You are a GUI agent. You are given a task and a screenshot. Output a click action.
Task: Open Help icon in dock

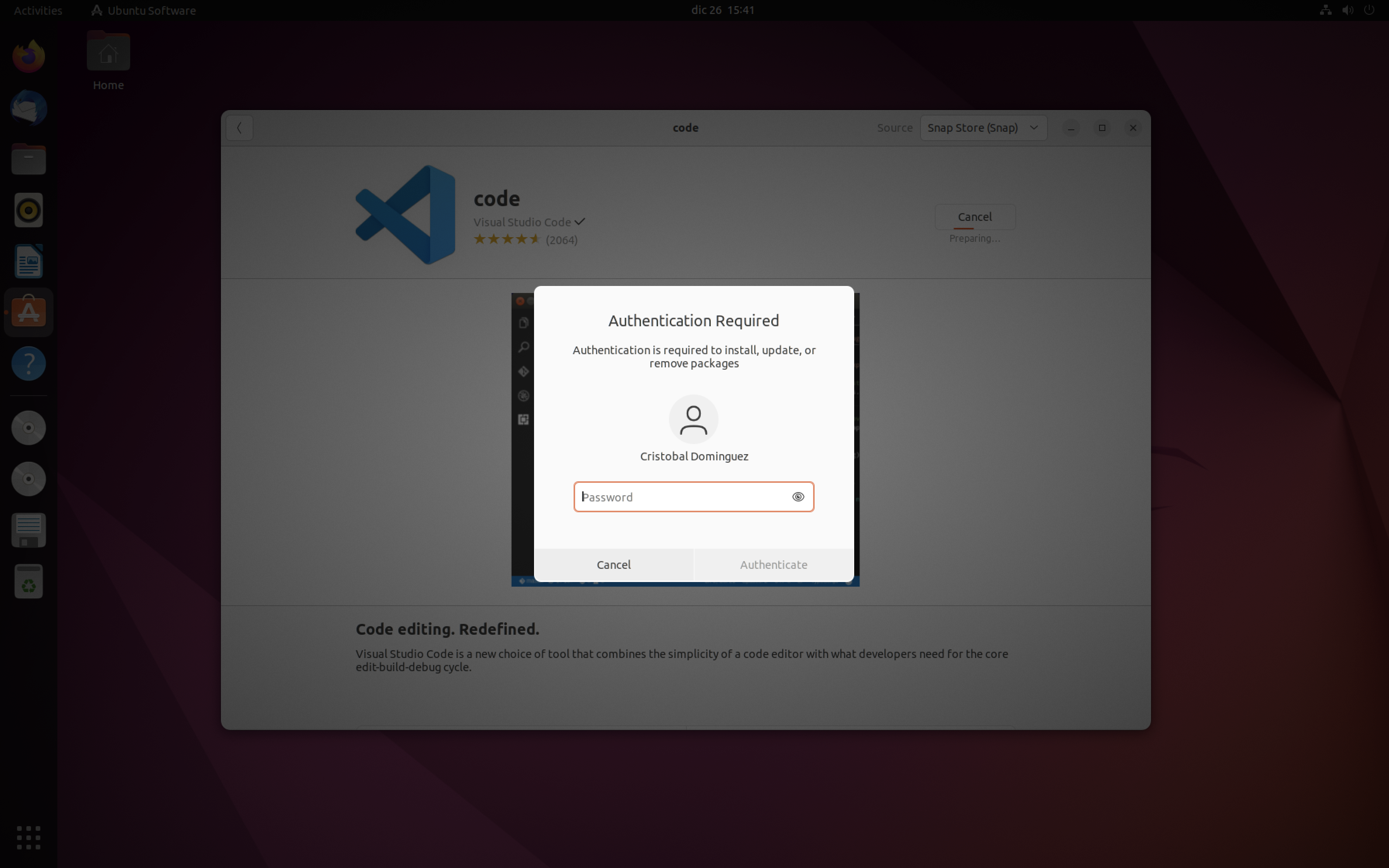[28, 363]
